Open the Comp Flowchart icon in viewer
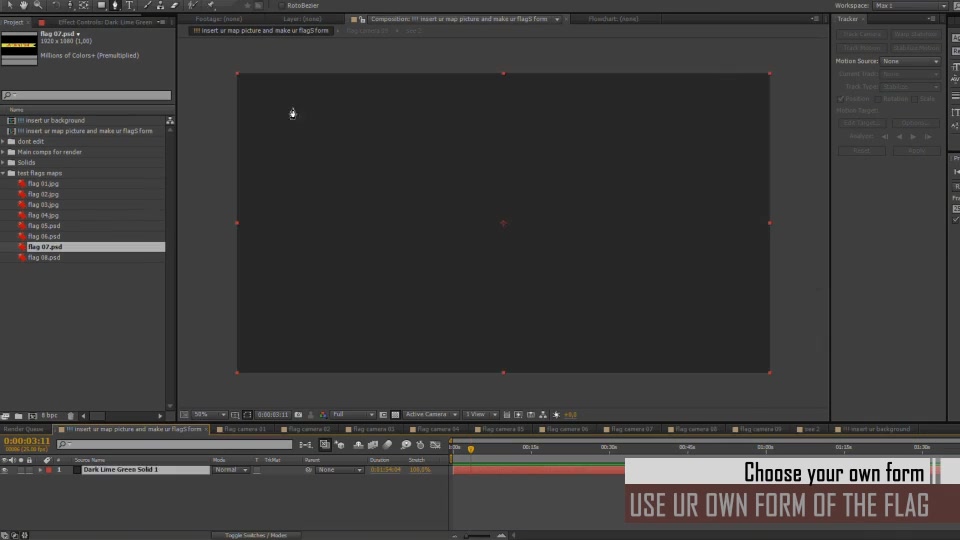The height and width of the screenshot is (540, 960). pyautogui.click(x=543, y=414)
